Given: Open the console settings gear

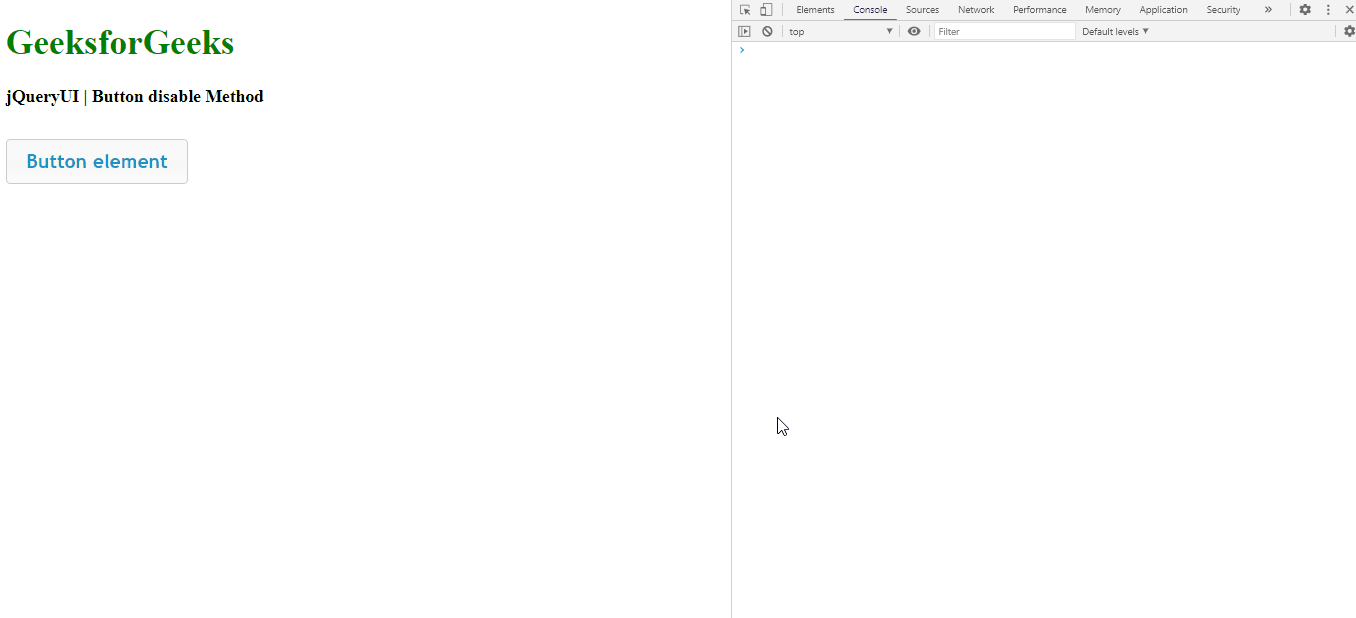Looking at the screenshot, I should point(1350,31).
